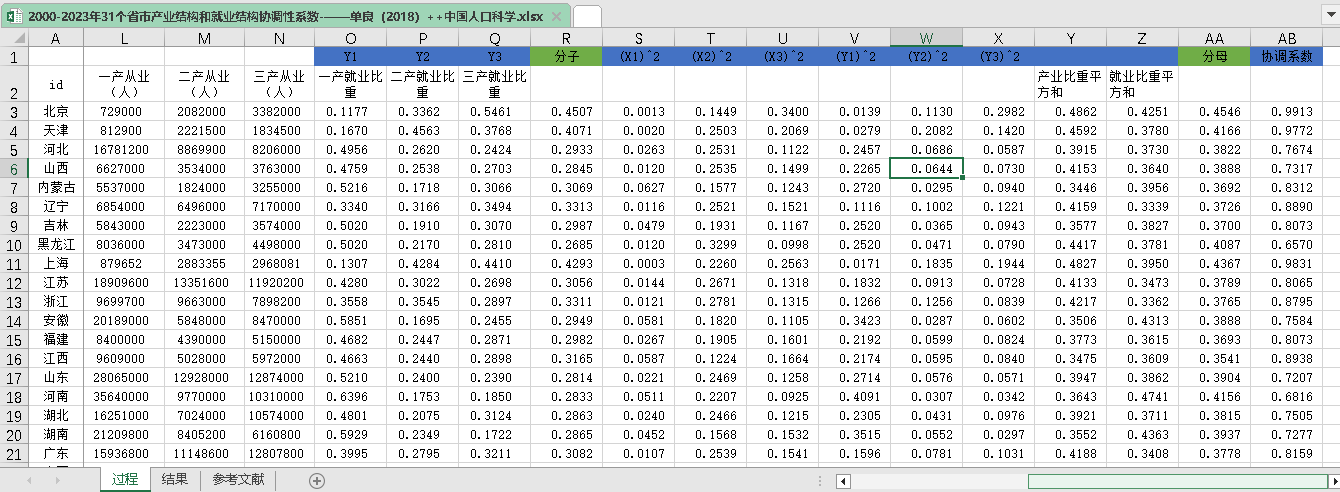1340x492 pixels.
Task: Click the cell with value 13351600
Action: pyautogui.click(x=204, y=284)
